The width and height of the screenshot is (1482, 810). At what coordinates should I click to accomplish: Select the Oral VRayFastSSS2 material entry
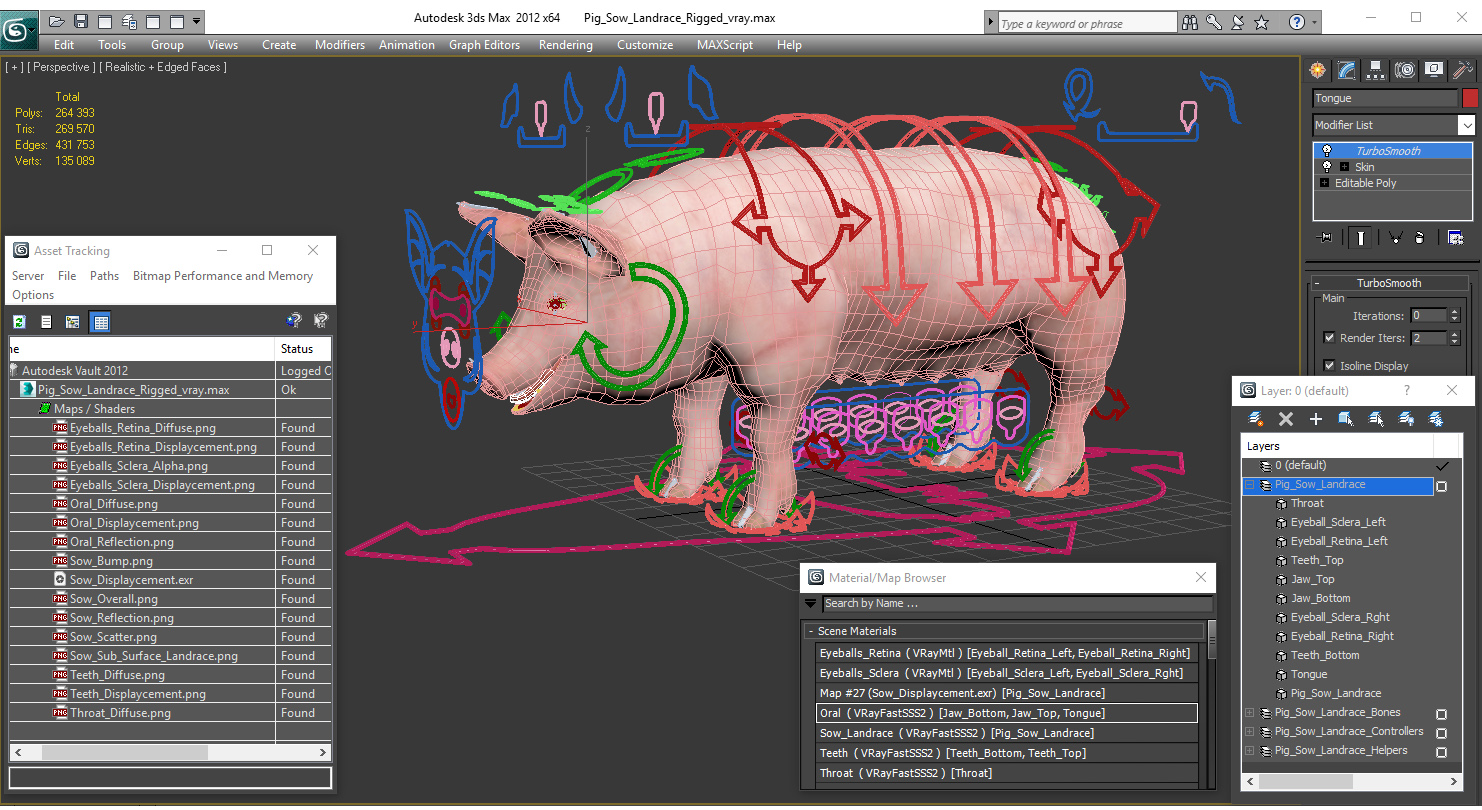(1006, 713)
